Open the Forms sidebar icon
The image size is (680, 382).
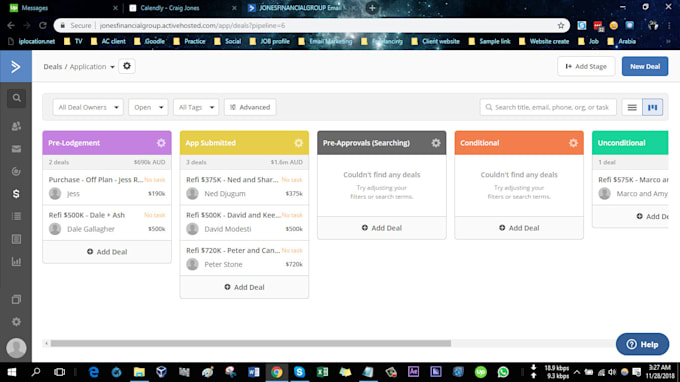16,239
